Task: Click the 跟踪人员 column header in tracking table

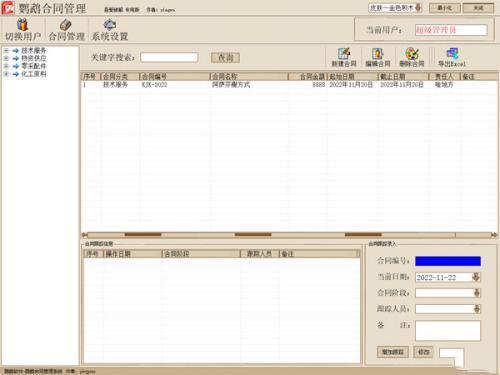Action: pyautogui.click(x=260, y=254)
